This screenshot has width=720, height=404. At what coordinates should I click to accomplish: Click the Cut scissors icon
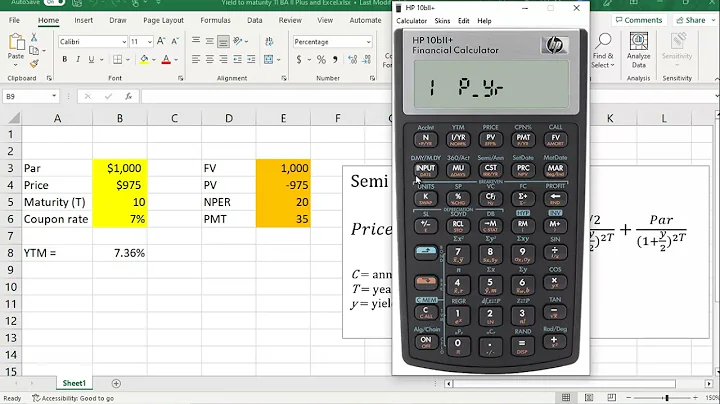tap(34, 37)
